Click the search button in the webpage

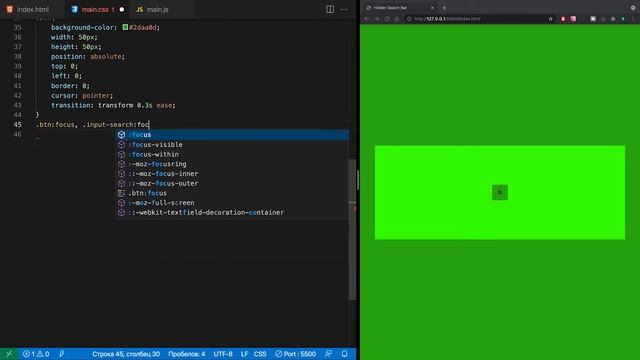500,192
